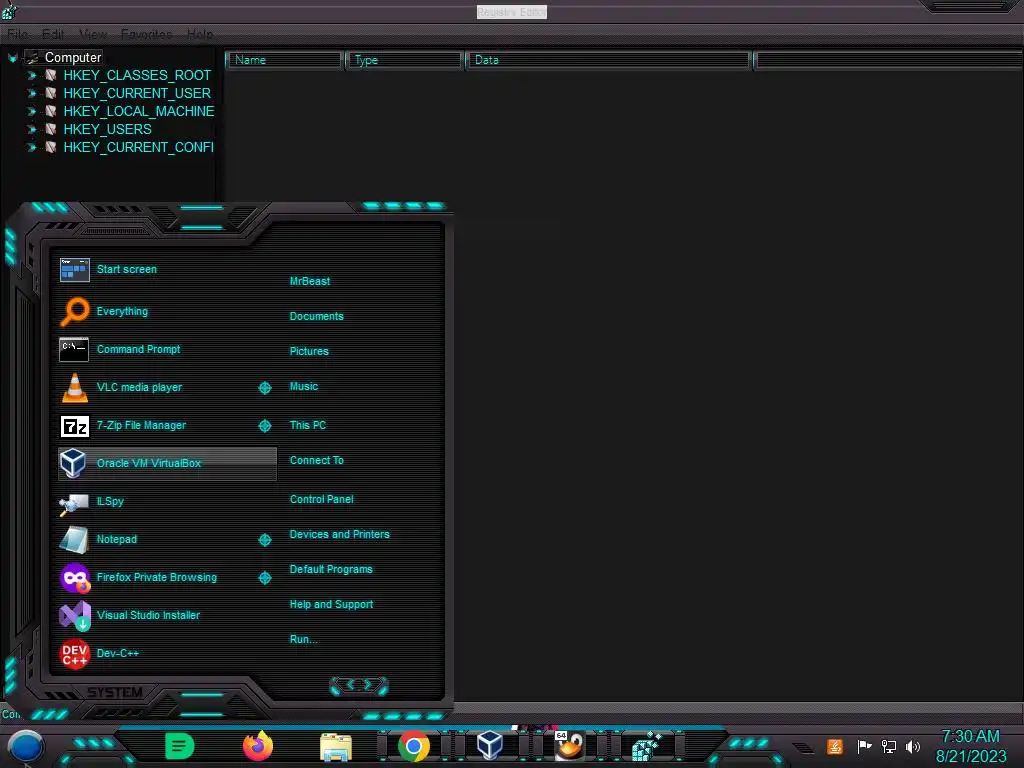Open the 7-Zip File Manager icon
Screen dimensions: 1024x768
tap(74, 426)
